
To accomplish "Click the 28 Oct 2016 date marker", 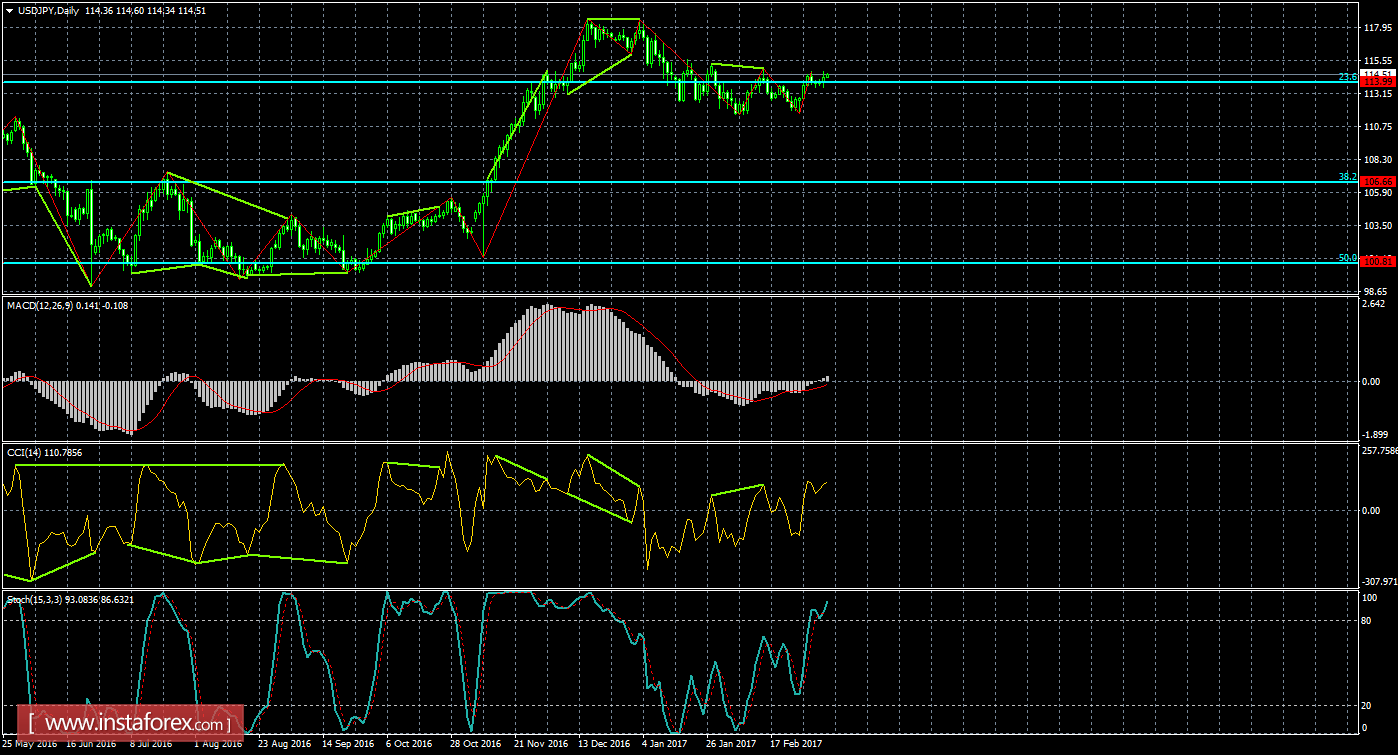I will click(475, 744).
